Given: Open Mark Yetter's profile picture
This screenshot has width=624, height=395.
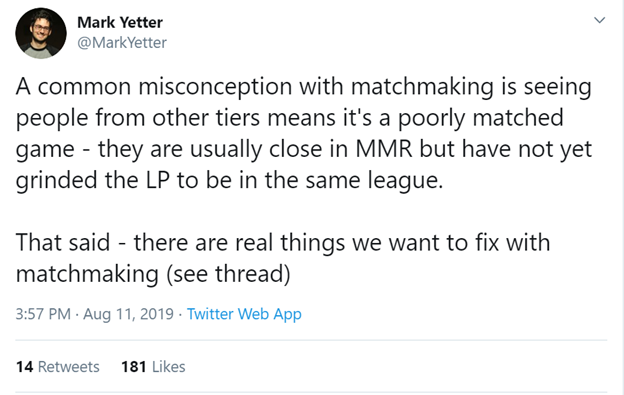Looking at the screenshot, I should (41, 33).
